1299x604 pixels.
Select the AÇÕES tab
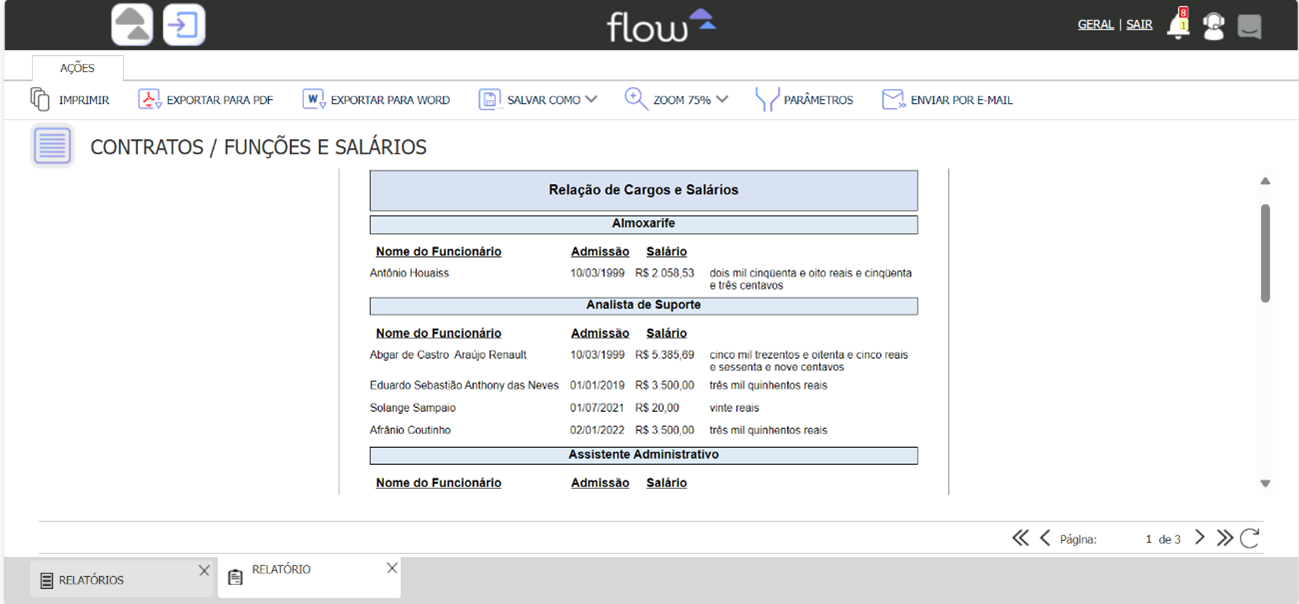pos(77,68)
